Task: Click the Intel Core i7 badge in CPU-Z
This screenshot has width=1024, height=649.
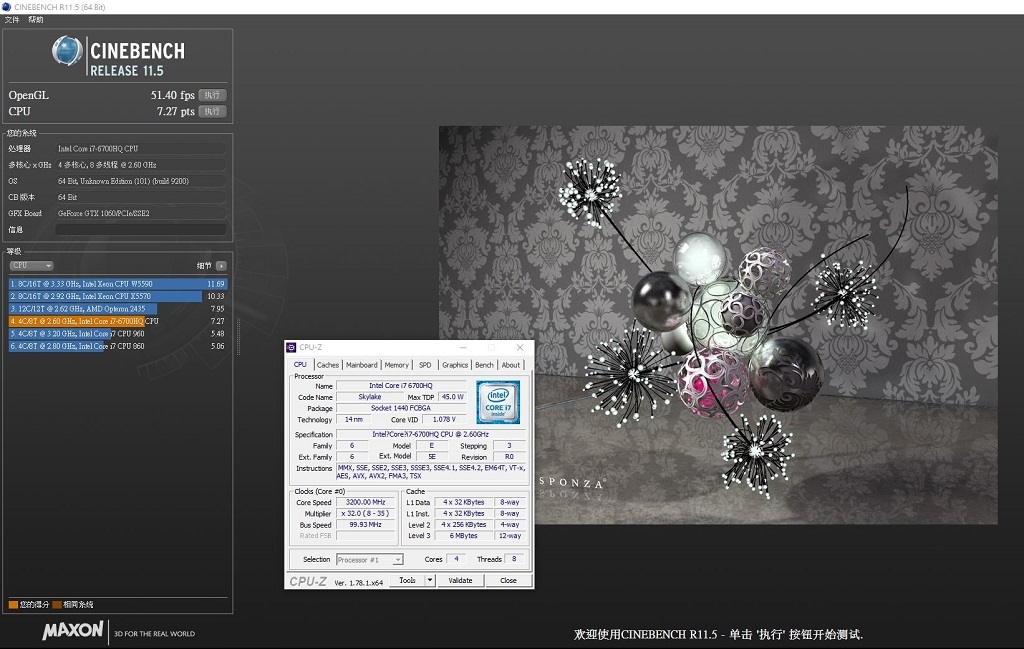Action: point(498,402)
